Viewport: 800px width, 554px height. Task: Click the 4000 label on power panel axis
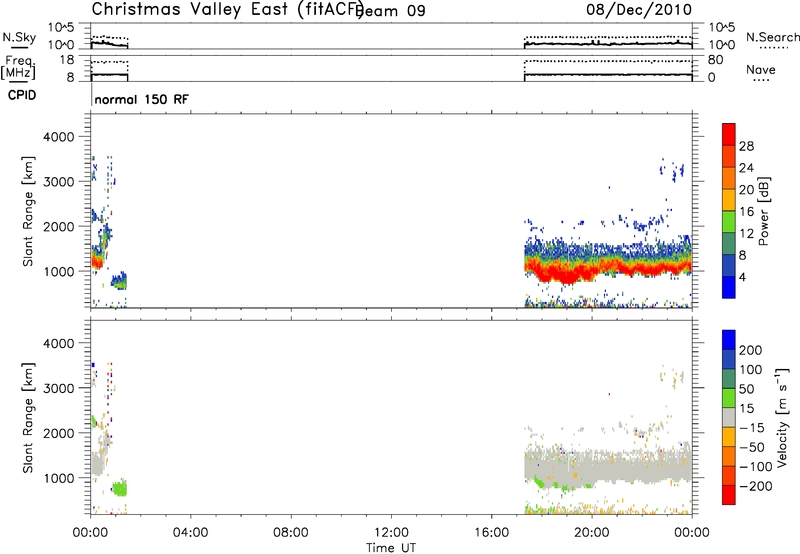point(58,137)
